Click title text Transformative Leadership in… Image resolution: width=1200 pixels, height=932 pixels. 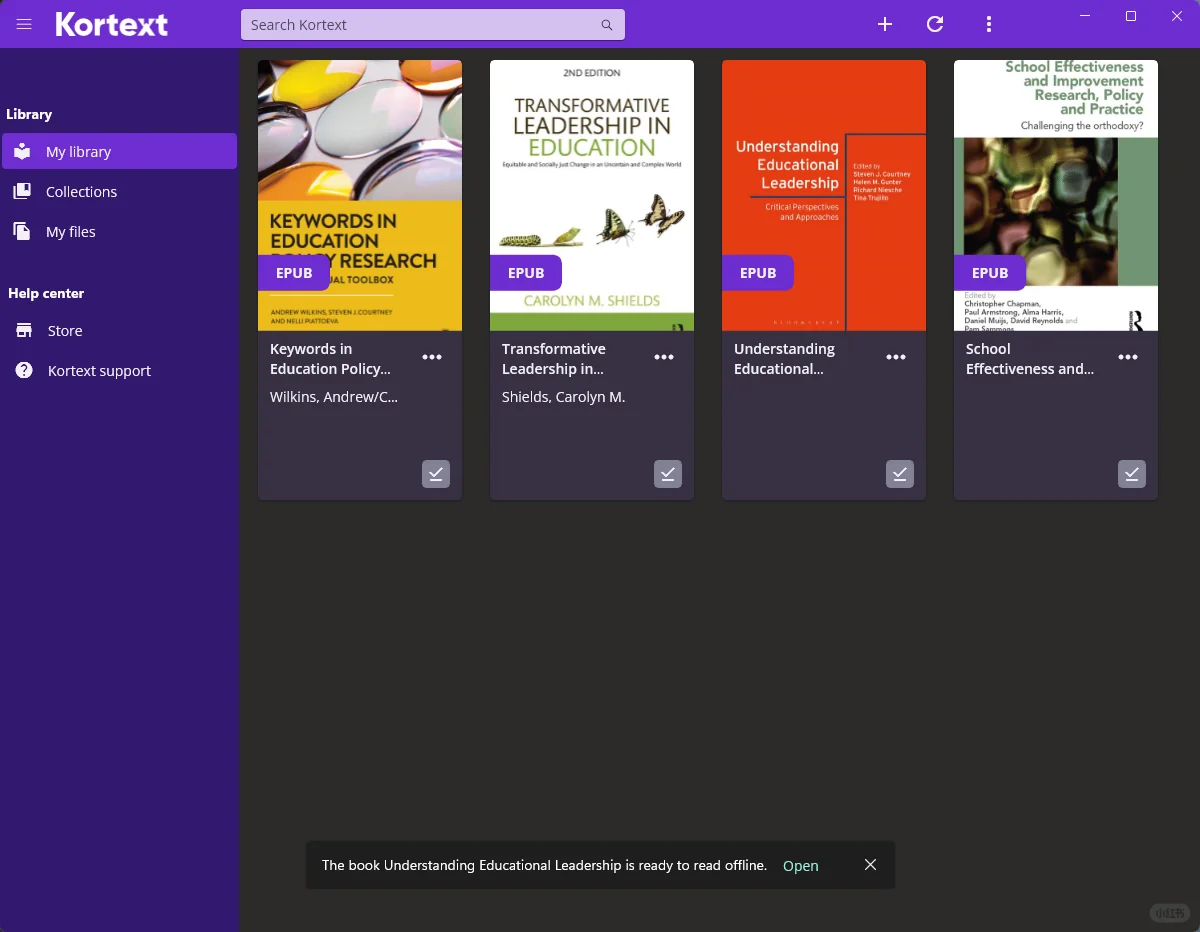pyautogui.click(x=554, y=359)
